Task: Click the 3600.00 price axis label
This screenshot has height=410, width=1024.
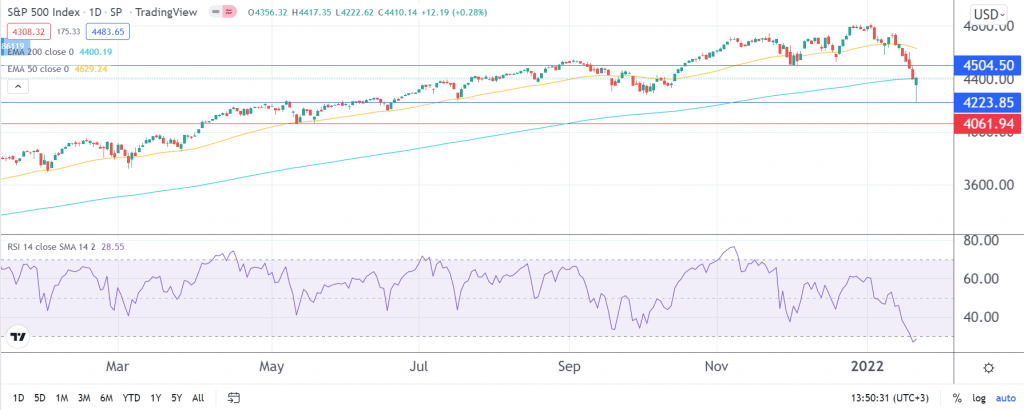Action: coord(987,185)
